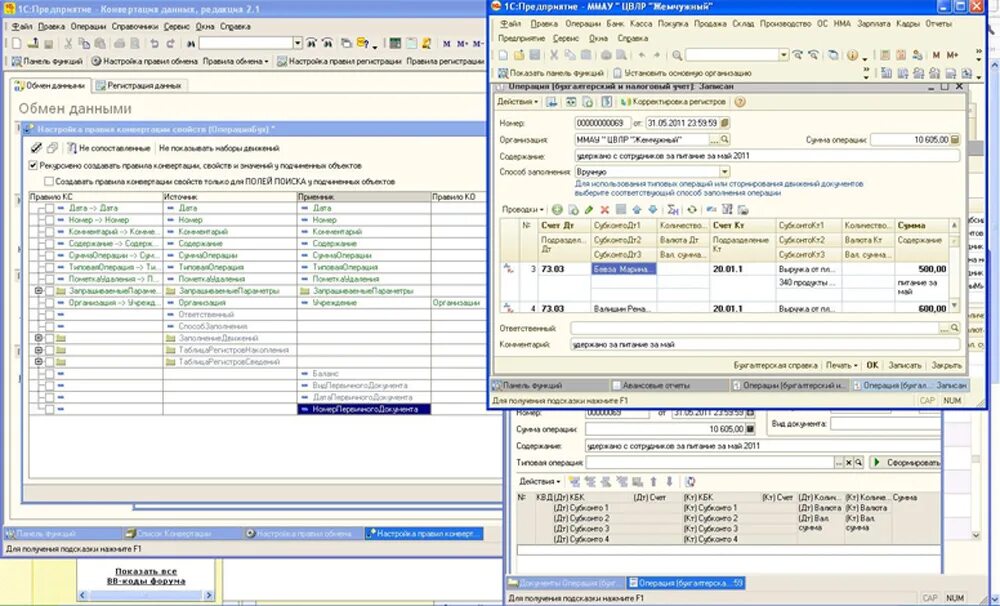Expand the ЗаполнениеДвижений tree node

38,338
